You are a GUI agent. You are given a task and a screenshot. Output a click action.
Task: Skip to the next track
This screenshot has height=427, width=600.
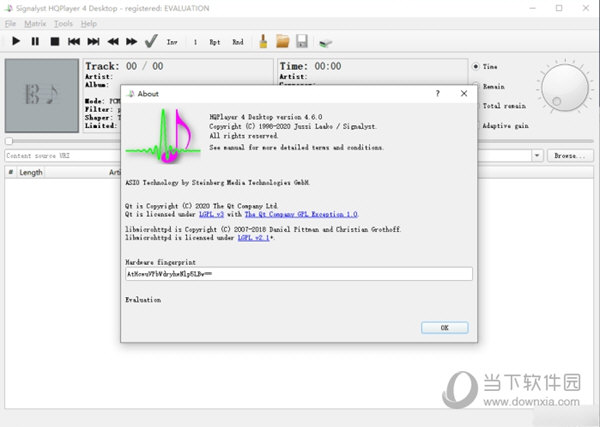(x=93, y=41)
